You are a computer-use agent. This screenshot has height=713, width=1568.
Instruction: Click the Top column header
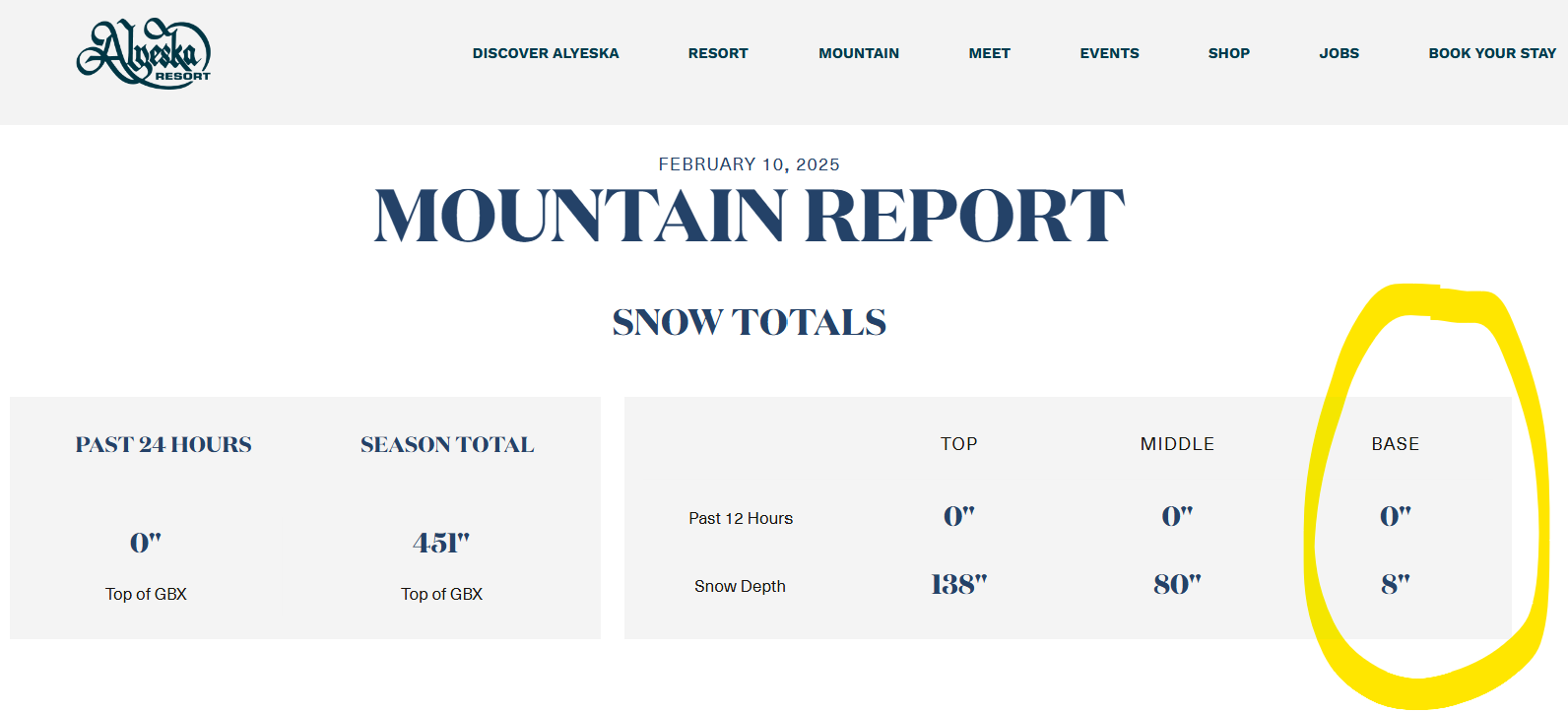pos(958,444)
